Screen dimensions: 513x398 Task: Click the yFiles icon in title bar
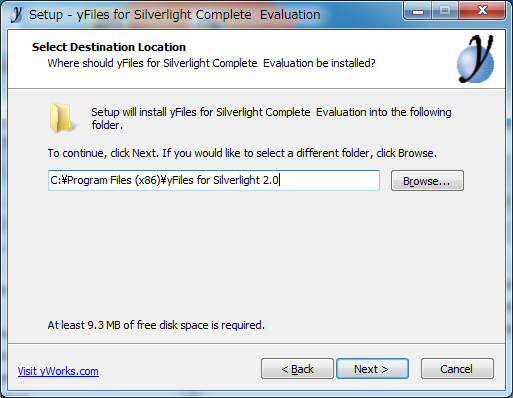tap(16, 14)
